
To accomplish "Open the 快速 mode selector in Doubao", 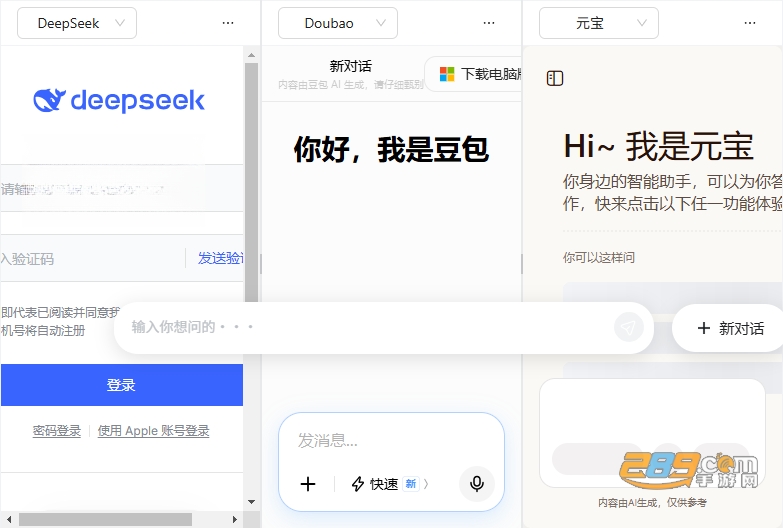I will 390,484.
